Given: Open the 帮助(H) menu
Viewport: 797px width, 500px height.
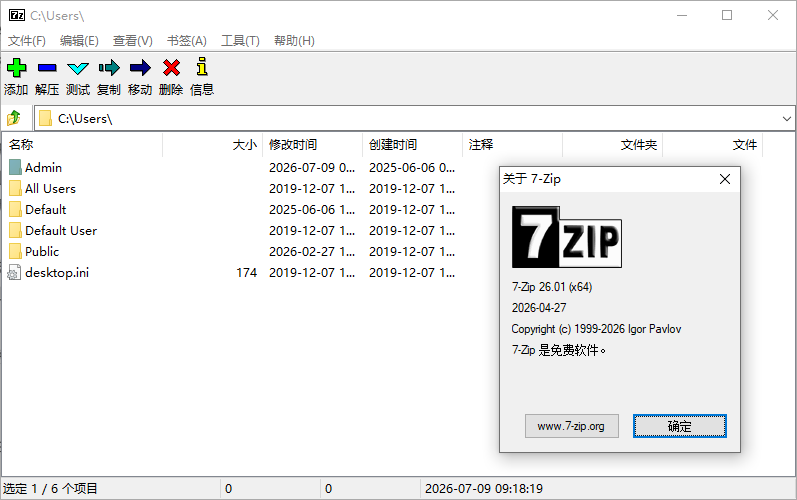Looking at the screenshot, I should tap(294, 41).
